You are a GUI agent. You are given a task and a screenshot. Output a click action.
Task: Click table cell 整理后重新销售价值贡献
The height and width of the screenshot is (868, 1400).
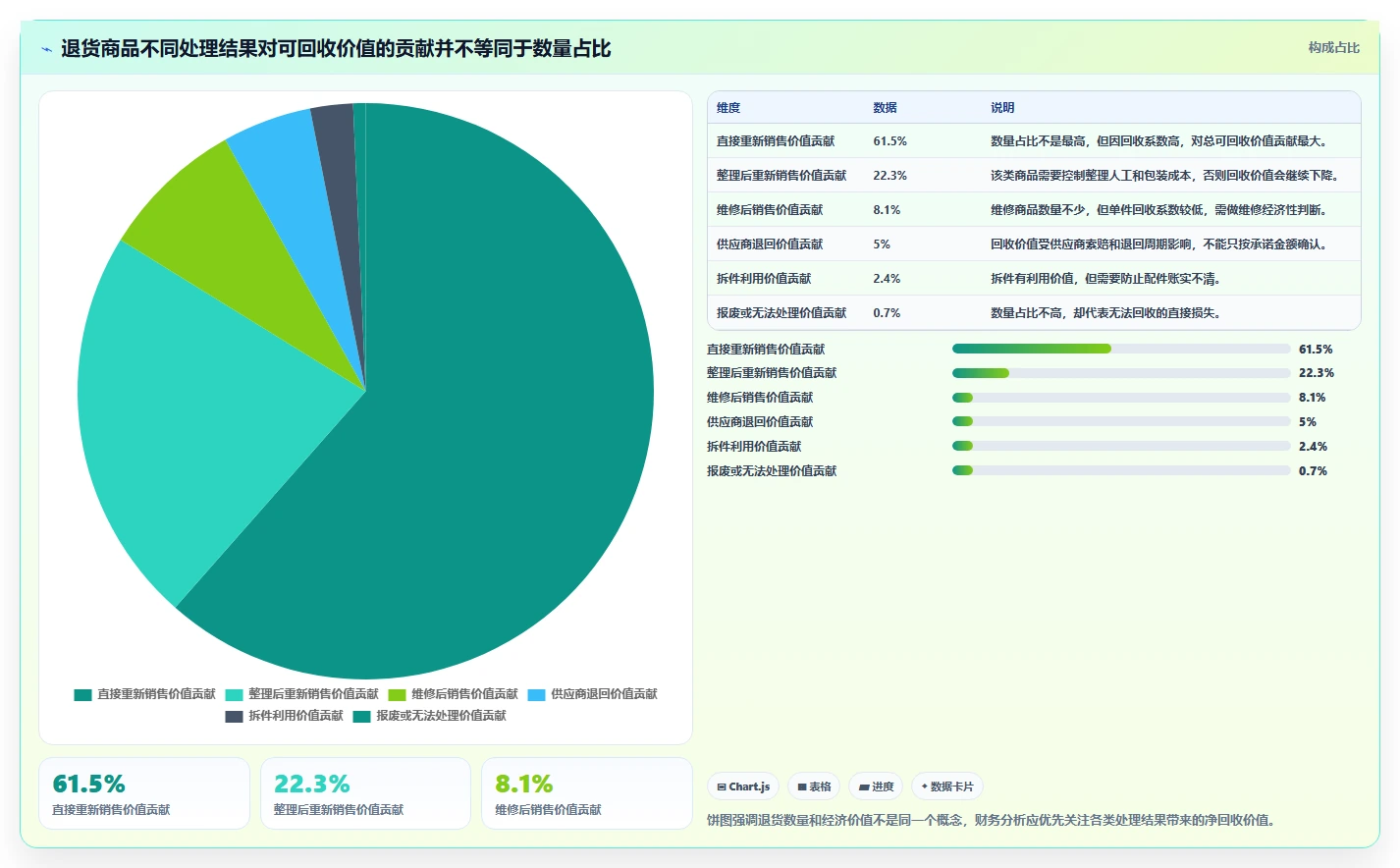(781, 176)
